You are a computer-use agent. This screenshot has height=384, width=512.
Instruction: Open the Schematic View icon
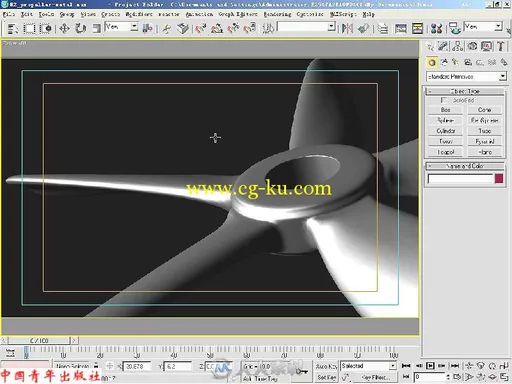[417, 29]
